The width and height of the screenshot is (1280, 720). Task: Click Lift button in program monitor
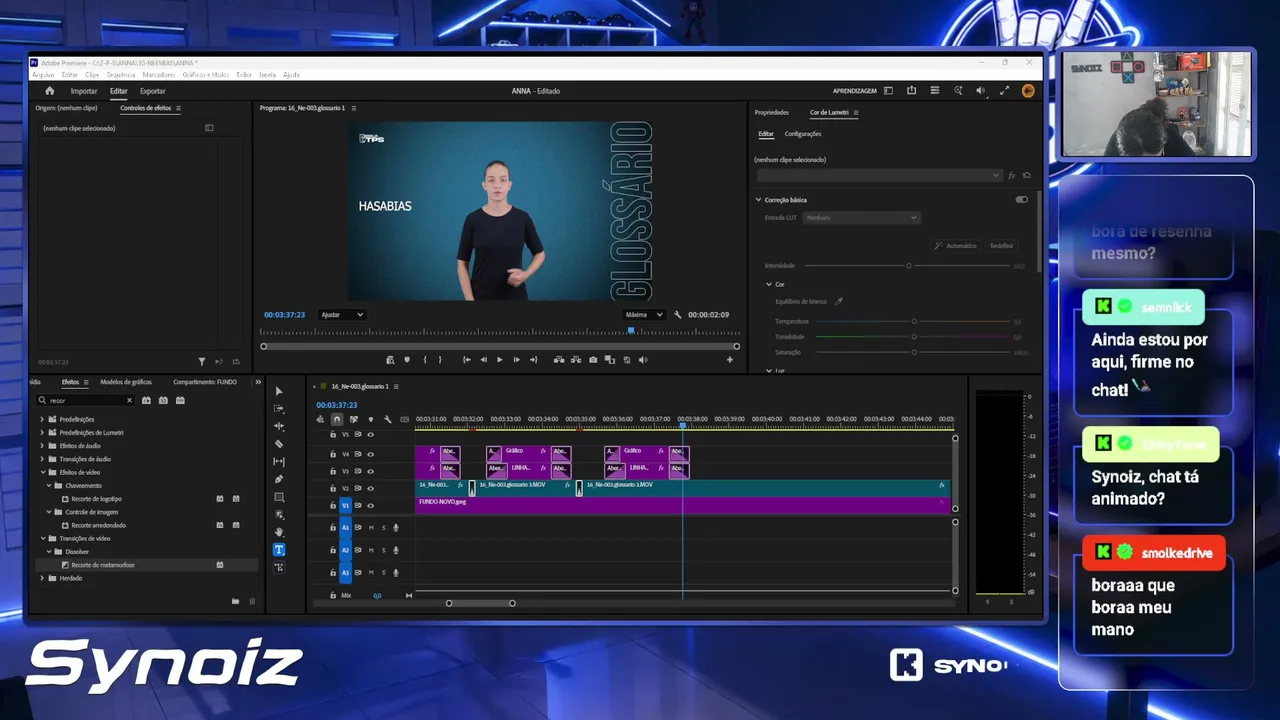point(559,360)
